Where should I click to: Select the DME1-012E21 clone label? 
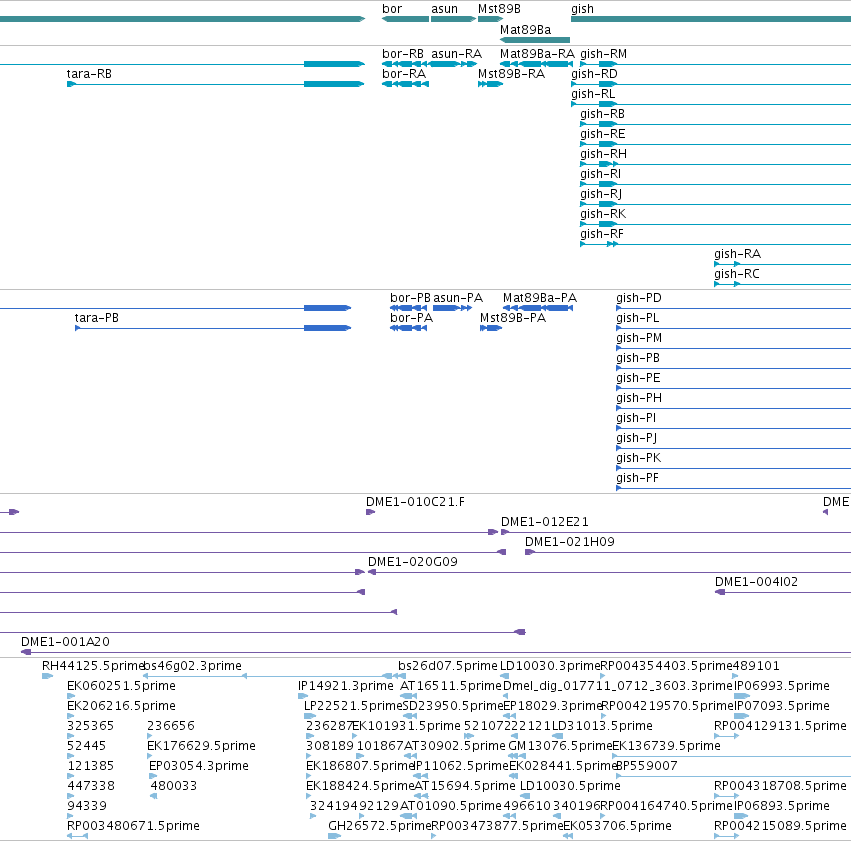click(544, 522)
